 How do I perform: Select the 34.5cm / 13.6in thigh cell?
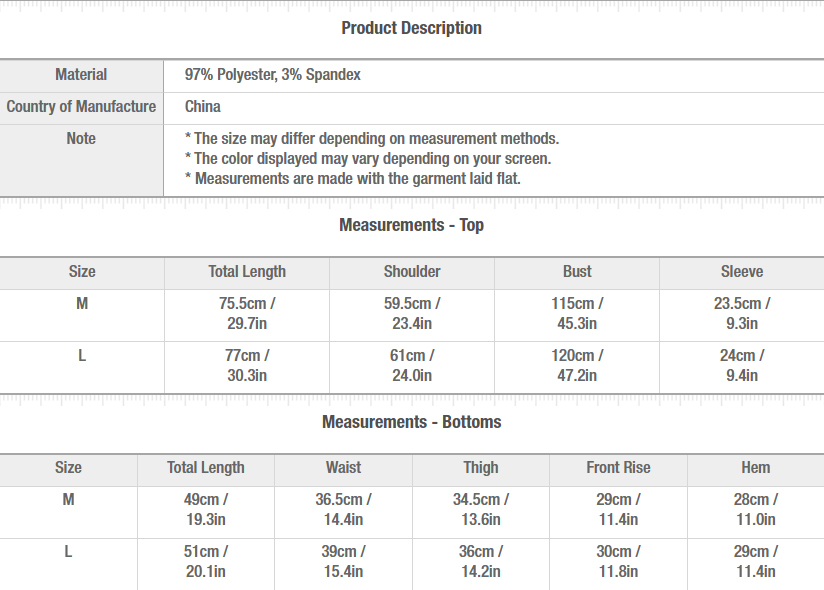tap(481, 510)
